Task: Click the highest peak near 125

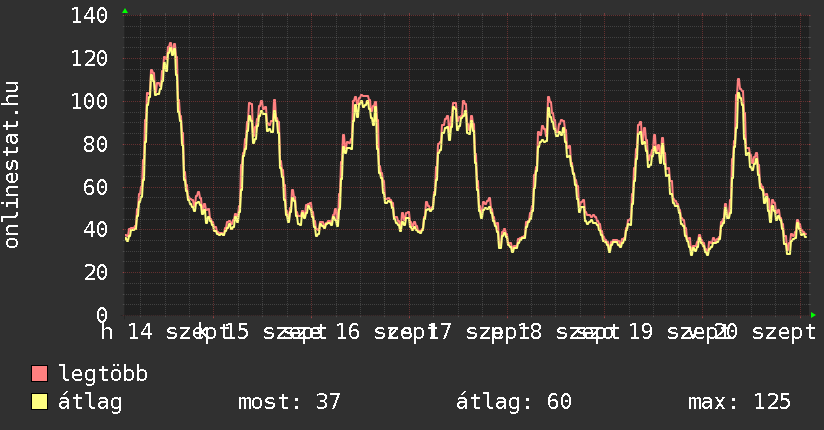Action: 171,46
